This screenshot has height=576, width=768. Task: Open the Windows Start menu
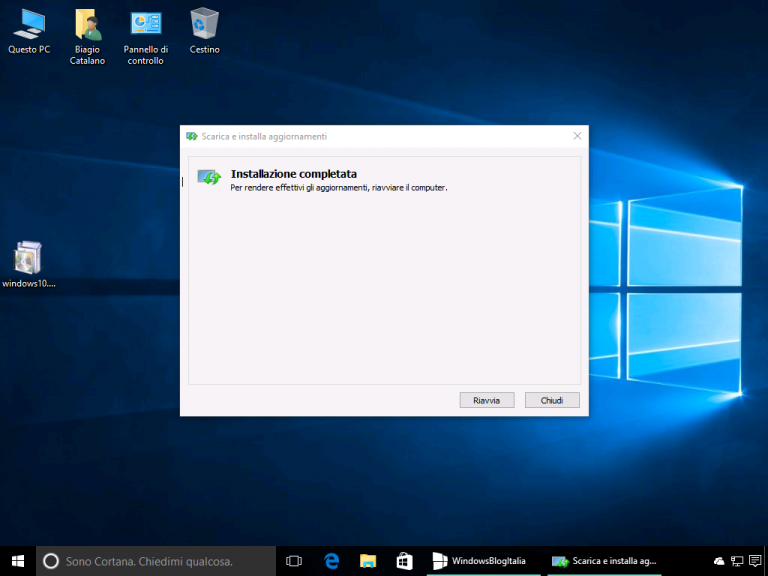click(x=17, y=561)
